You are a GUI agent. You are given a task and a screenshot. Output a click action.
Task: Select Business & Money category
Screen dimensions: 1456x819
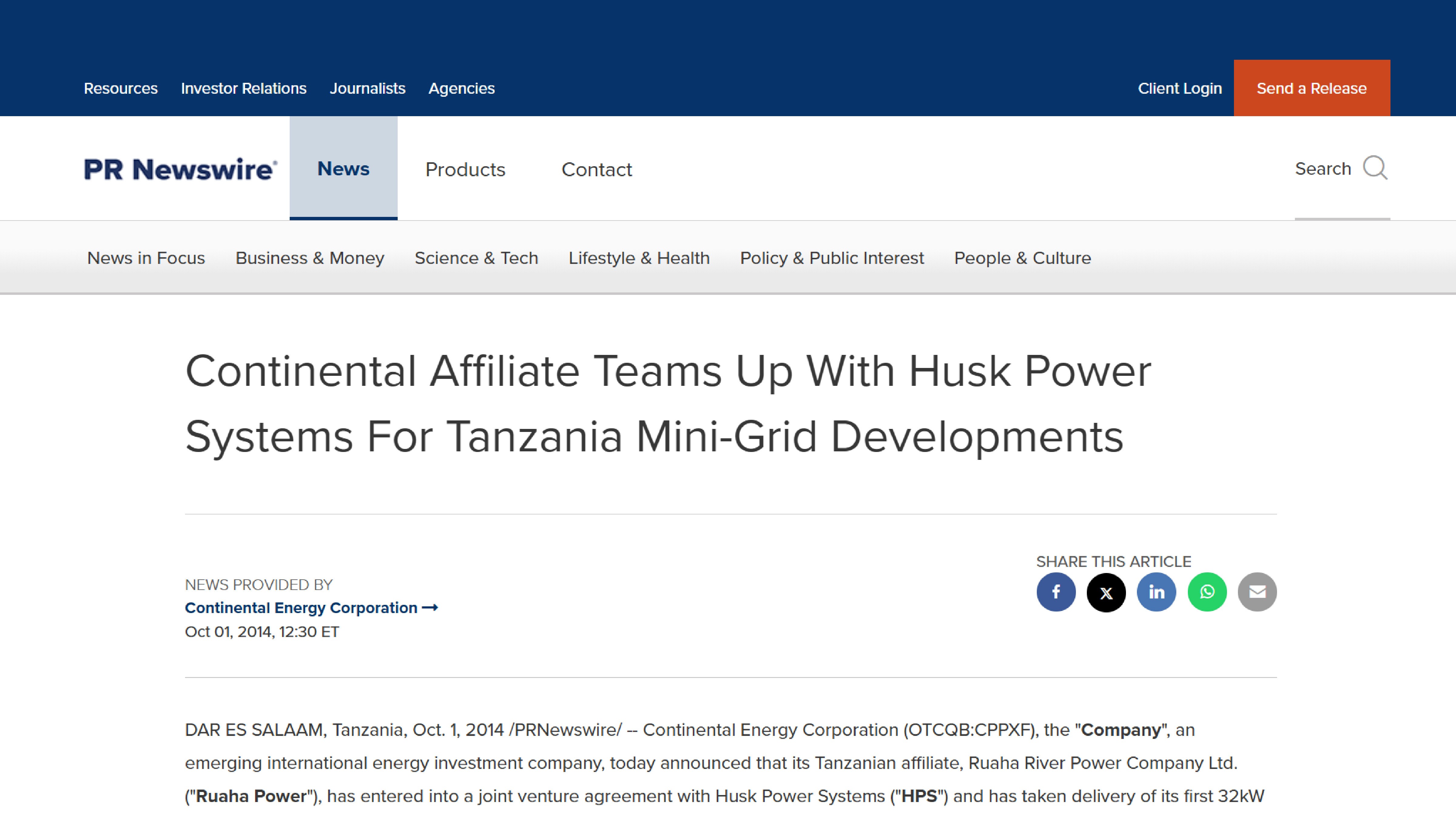310,258
